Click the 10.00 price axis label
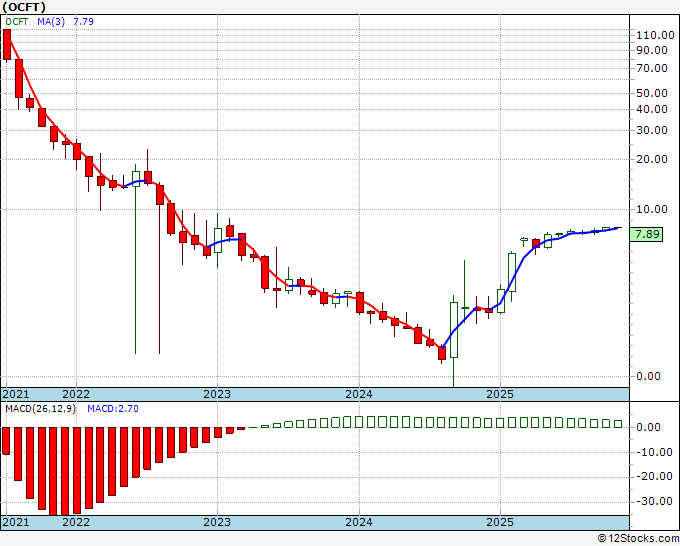680x546 pixels. tap(652, 209)
